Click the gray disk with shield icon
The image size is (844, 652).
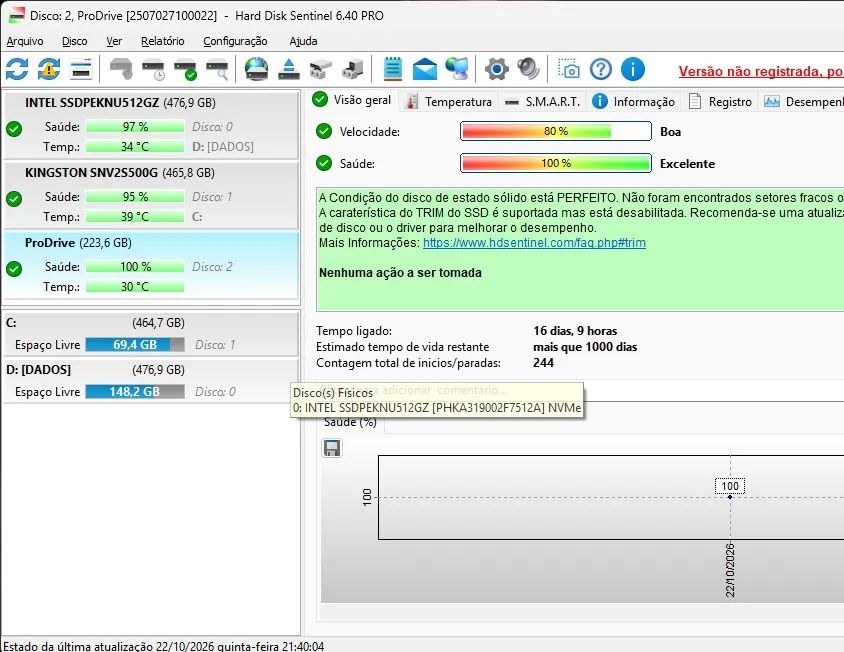point(121,69)
